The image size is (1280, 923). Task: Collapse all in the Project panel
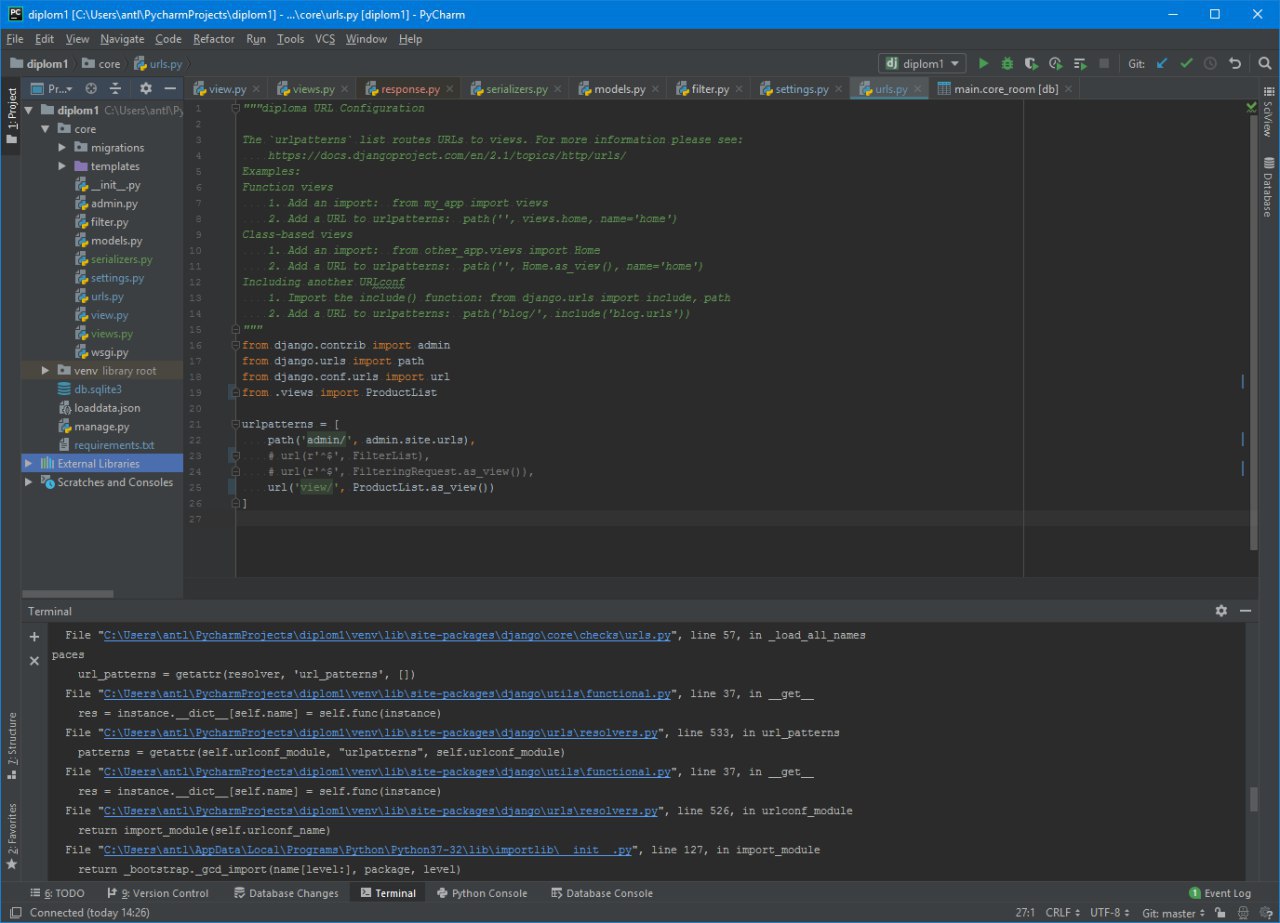(x=115, y=89)
